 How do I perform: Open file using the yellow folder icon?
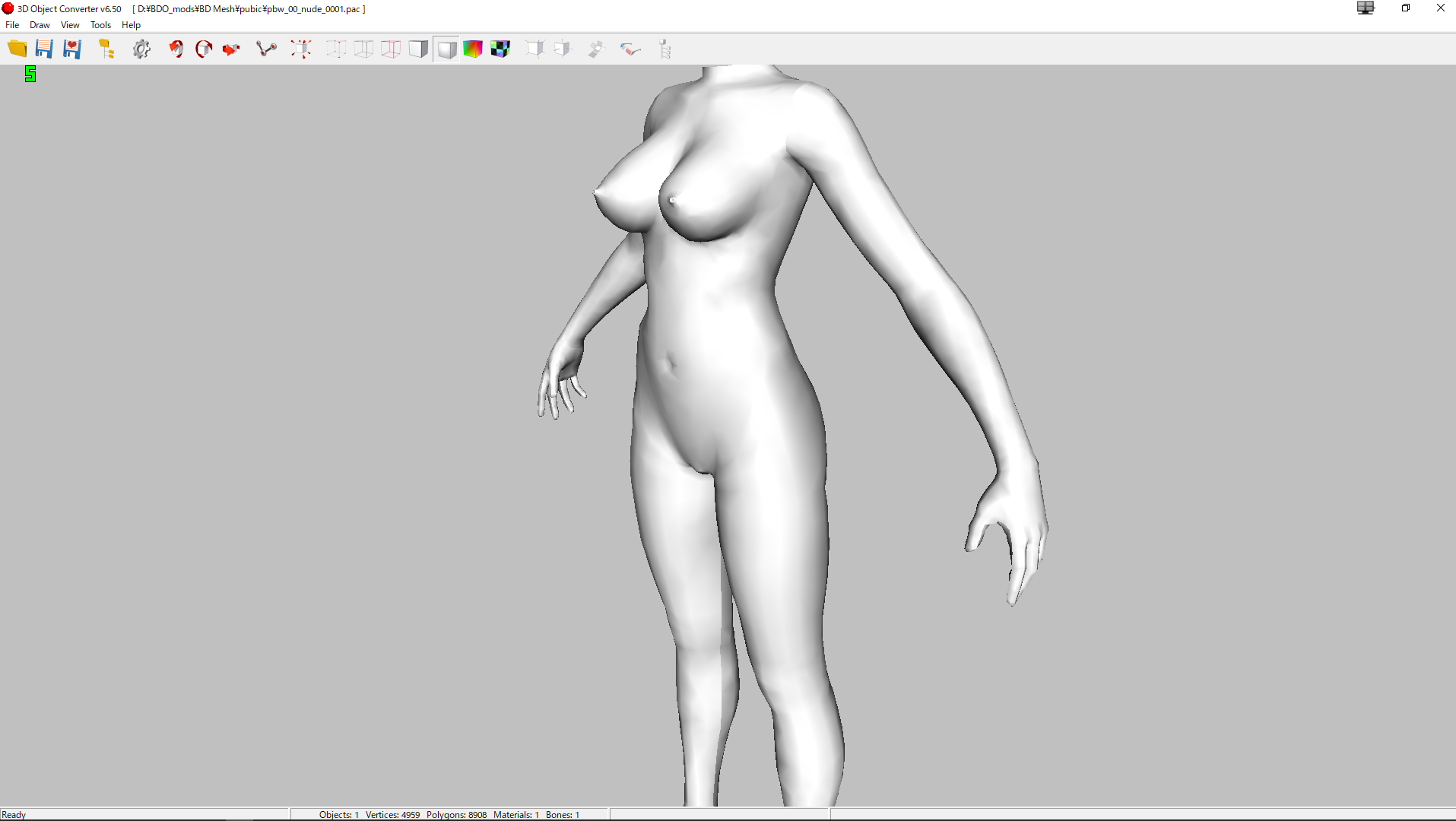[17, 49]
